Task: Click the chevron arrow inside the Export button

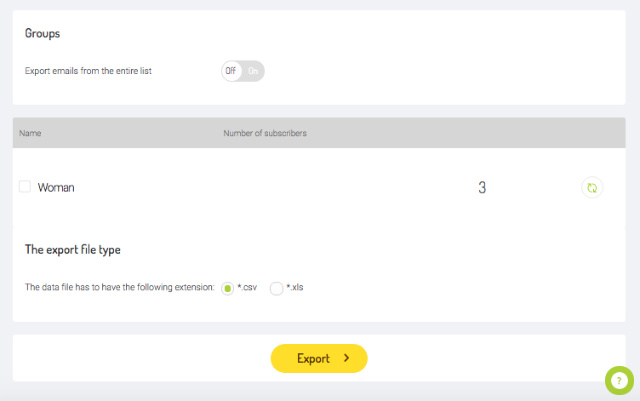Action: [347, 358]
